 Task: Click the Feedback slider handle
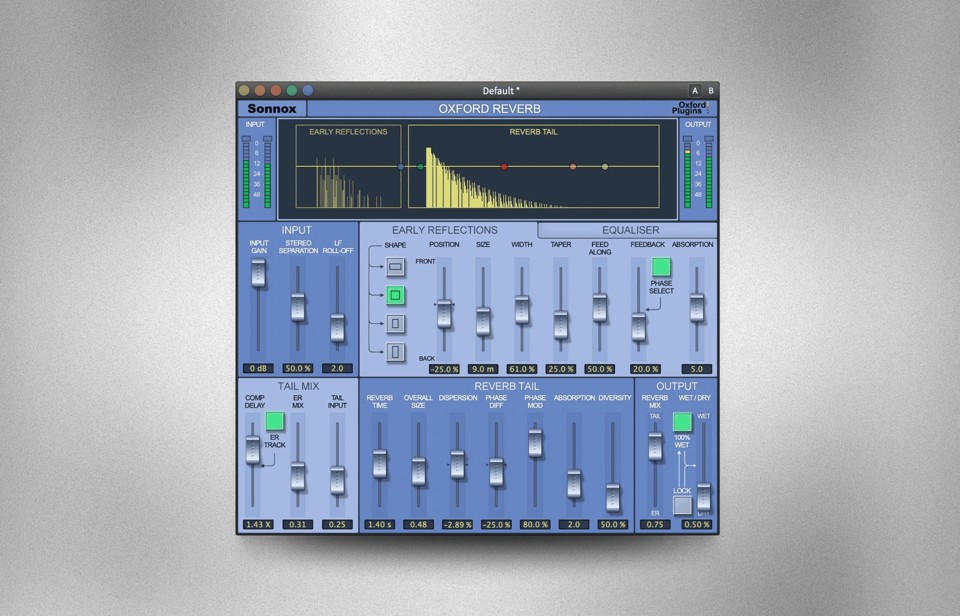click(639, 326)
